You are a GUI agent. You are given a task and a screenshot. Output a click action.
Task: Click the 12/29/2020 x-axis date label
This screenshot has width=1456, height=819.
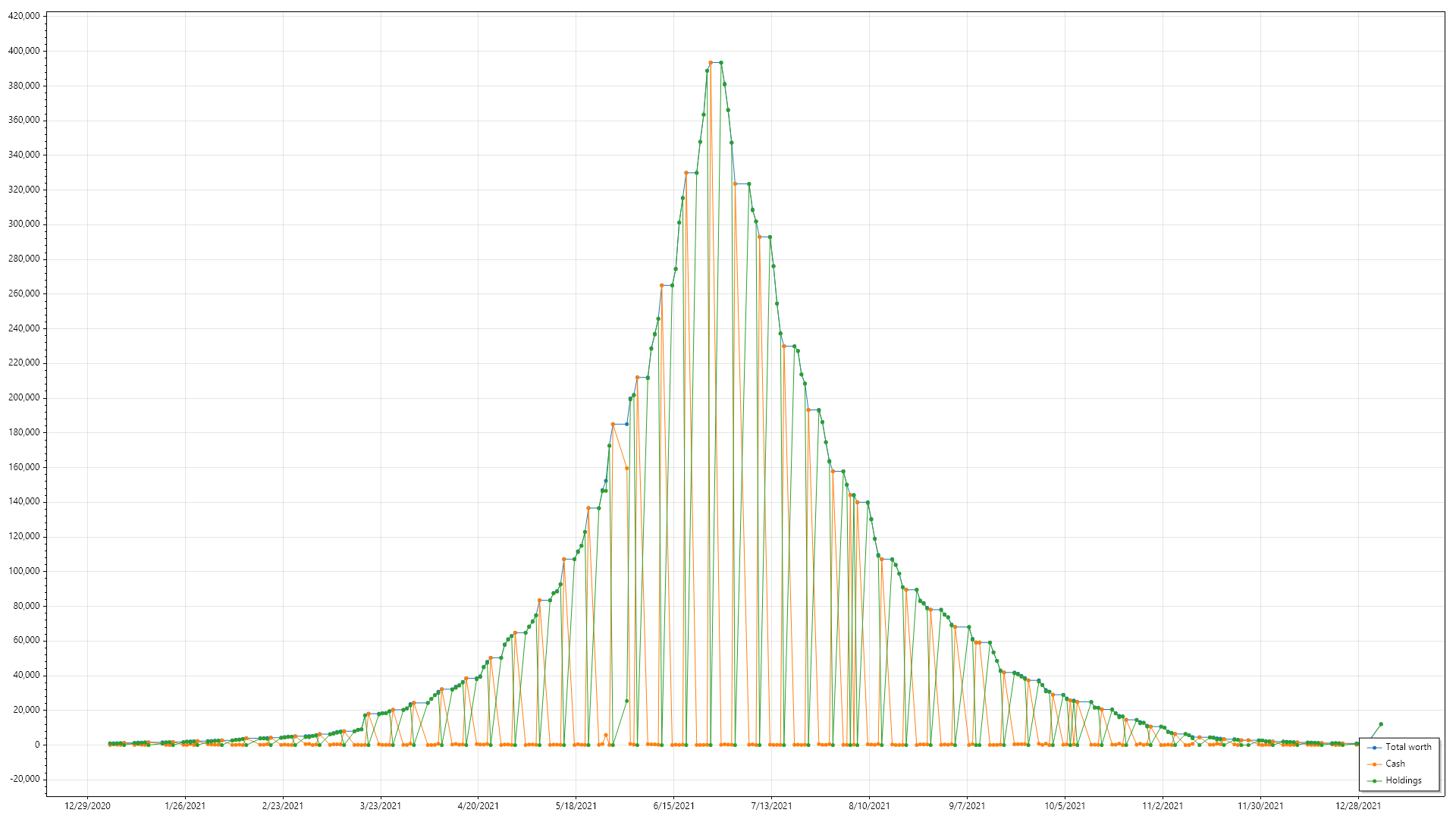point(87,806)
